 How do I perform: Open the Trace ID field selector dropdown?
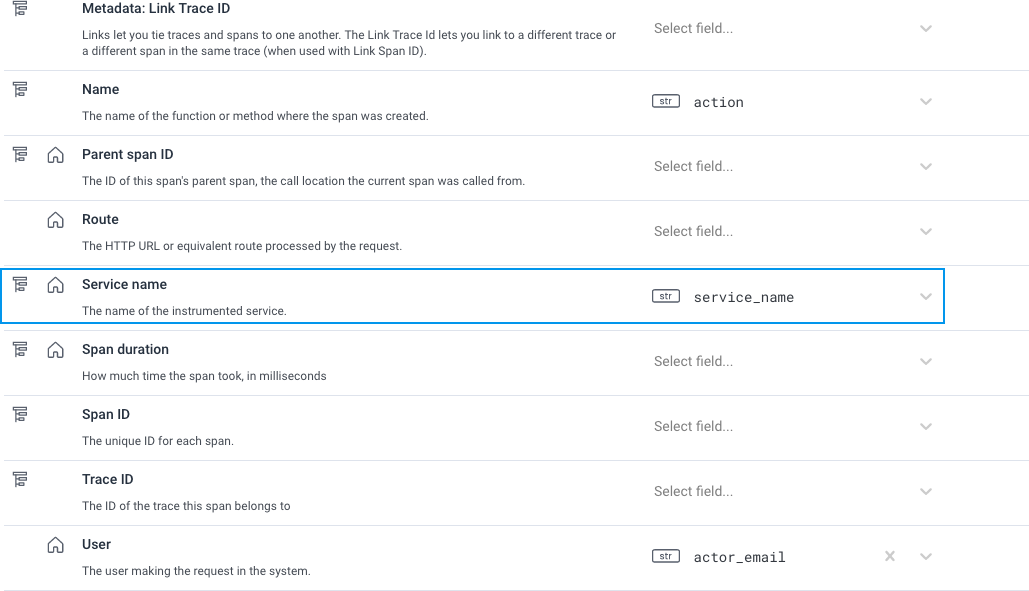pos(926,491)
